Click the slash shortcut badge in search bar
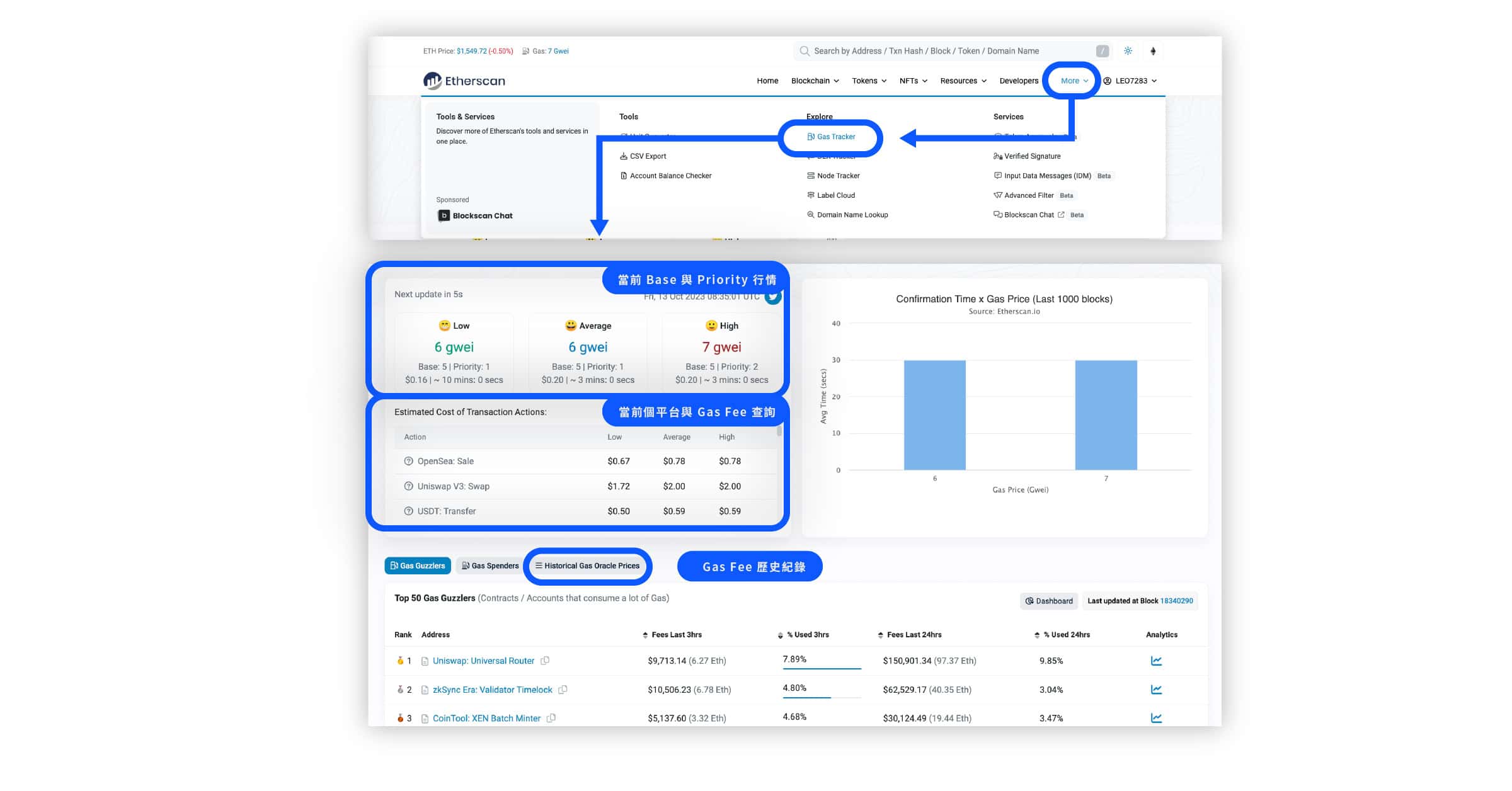 click(x=1102, y=51)
